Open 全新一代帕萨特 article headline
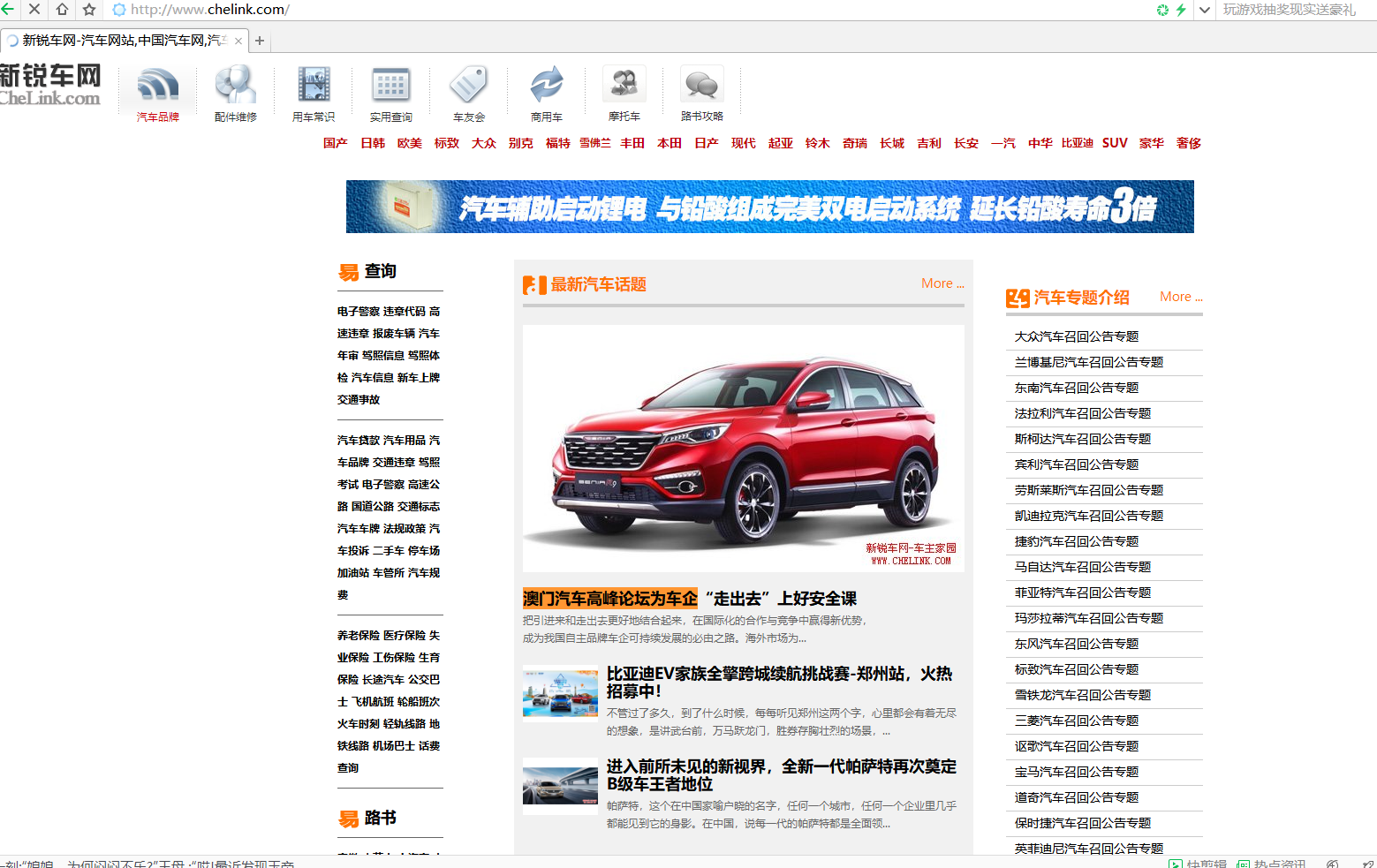The image size is (1377, 868). click(x=782, y=775)
